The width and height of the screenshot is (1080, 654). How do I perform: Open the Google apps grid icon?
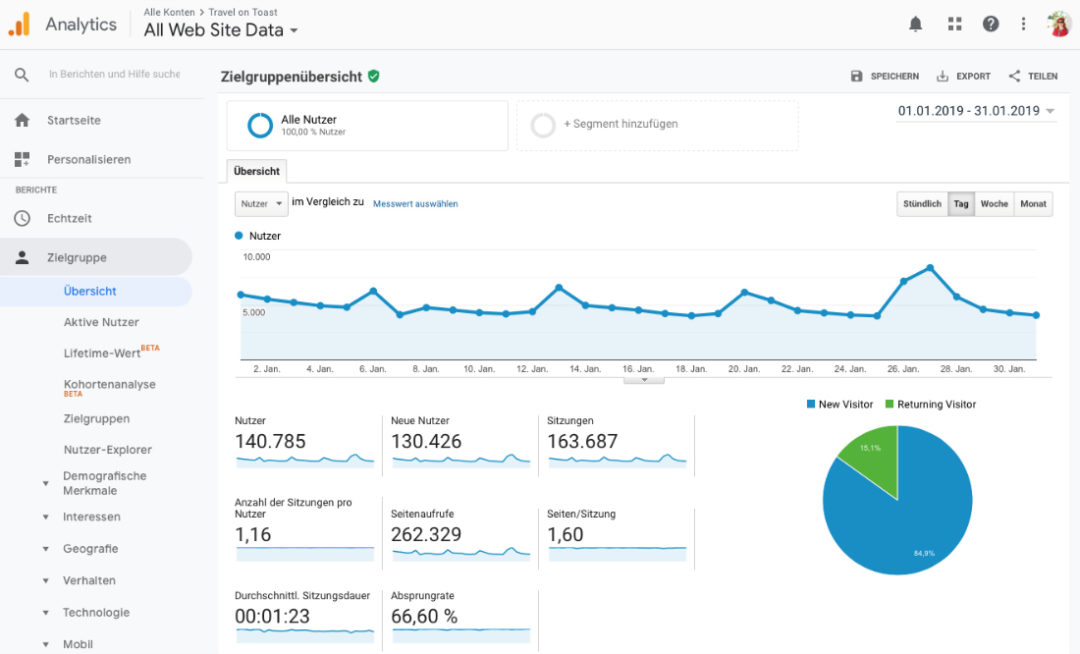click(x=953, y=23)
